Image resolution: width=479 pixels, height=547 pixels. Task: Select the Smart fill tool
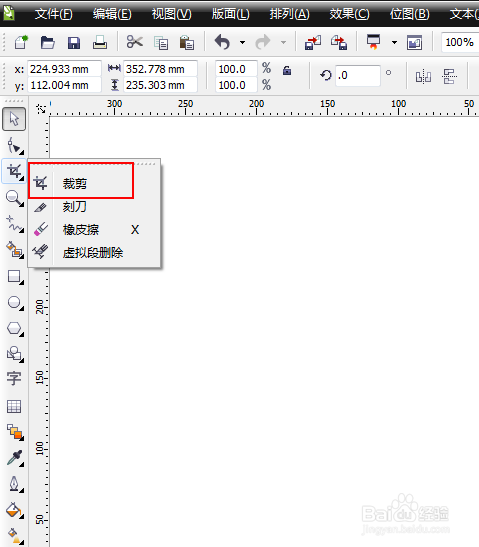pos(15,250)
